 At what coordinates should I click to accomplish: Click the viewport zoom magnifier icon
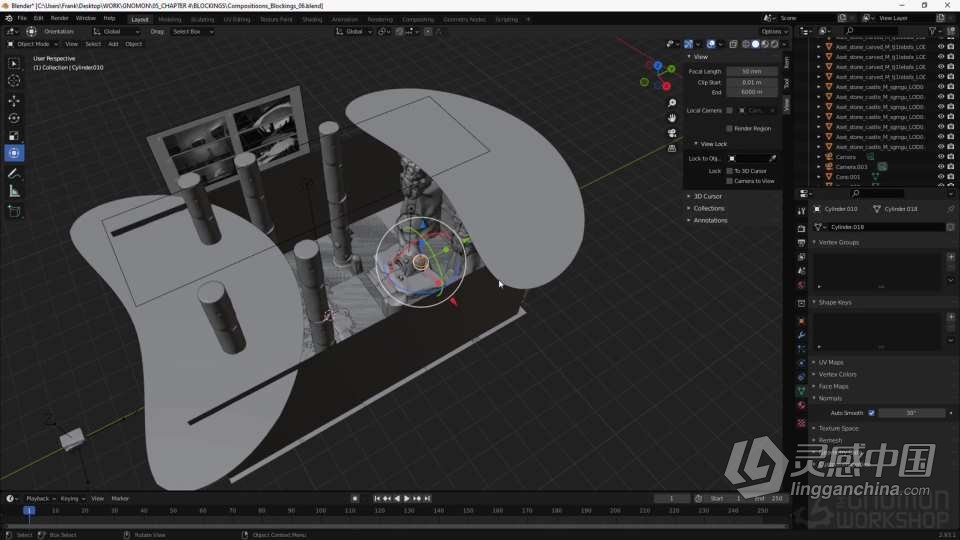672,103
